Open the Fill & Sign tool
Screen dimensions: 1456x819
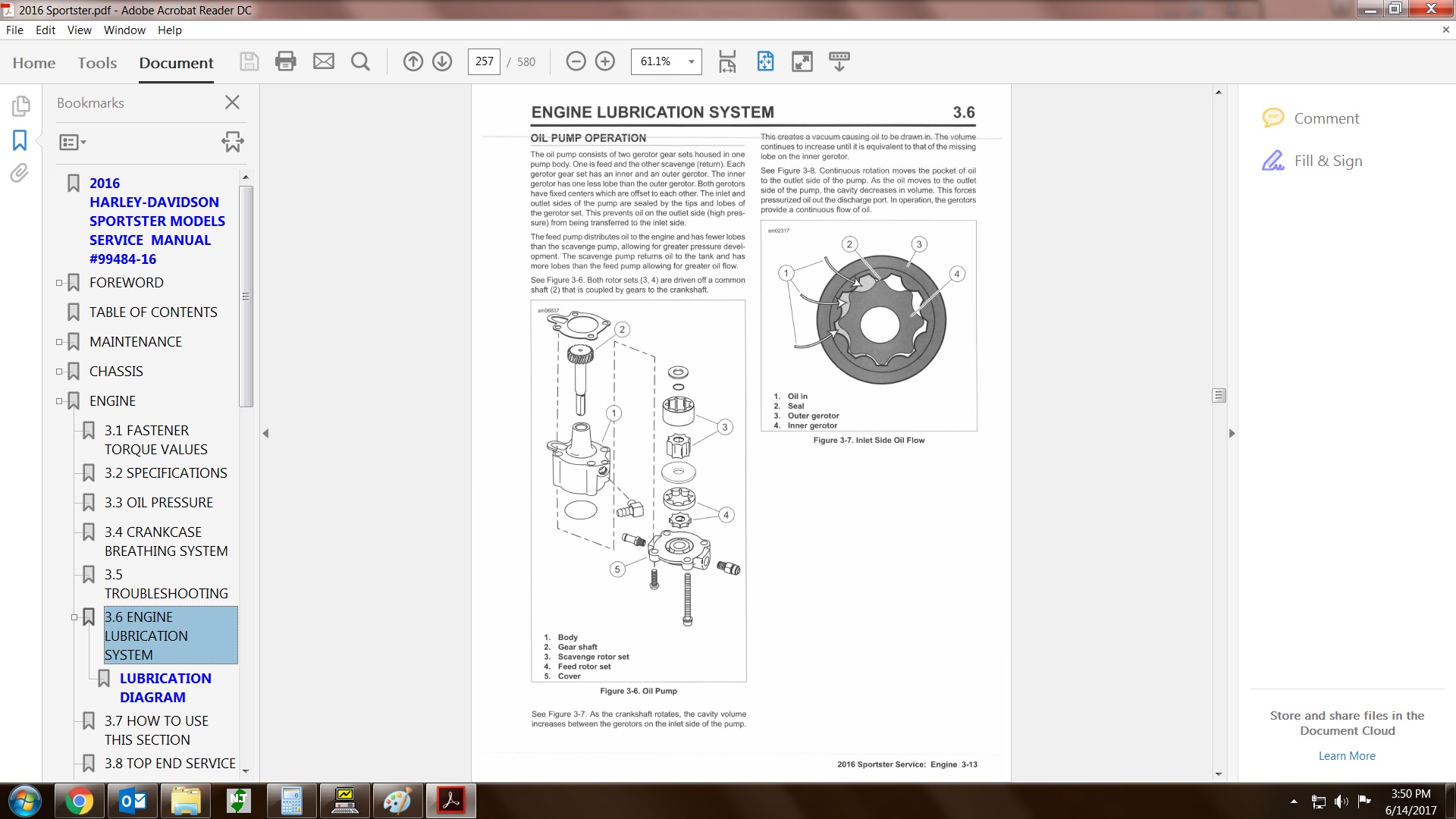point(1328,161)
